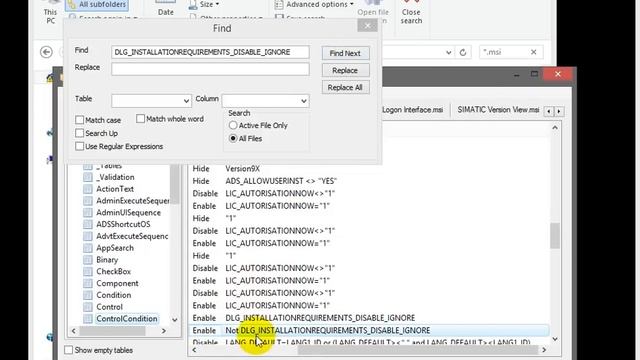Screen dimensions: 640x360
Task: Click table icon beside AppSearch
Action: 88,248
